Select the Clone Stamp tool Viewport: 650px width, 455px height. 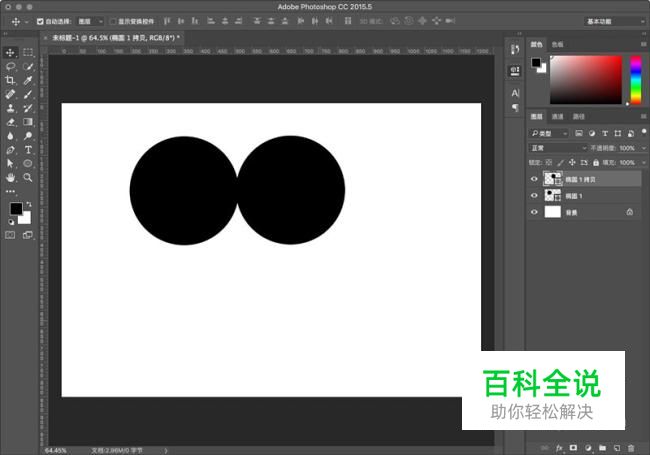[x=10, y=108]
